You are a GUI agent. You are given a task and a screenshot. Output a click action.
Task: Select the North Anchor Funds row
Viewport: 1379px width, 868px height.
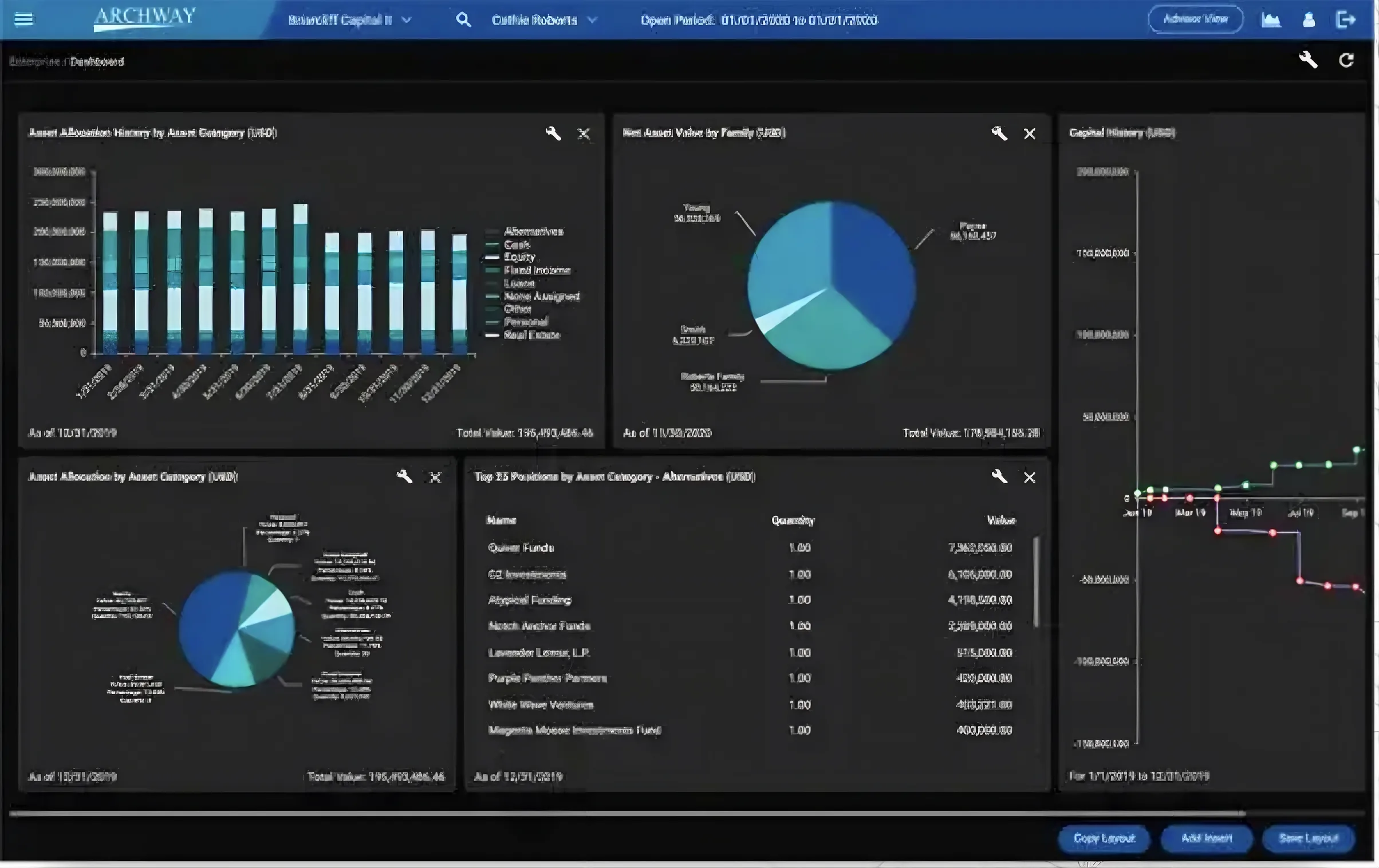click(x=750, y=625)
